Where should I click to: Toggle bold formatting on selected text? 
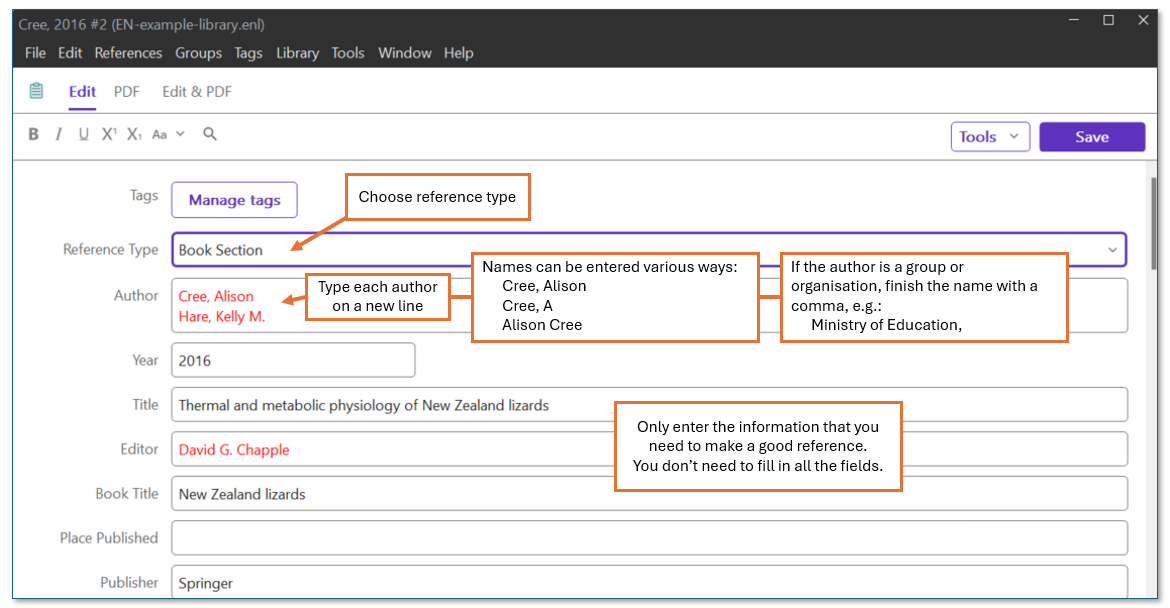(33, 133)
